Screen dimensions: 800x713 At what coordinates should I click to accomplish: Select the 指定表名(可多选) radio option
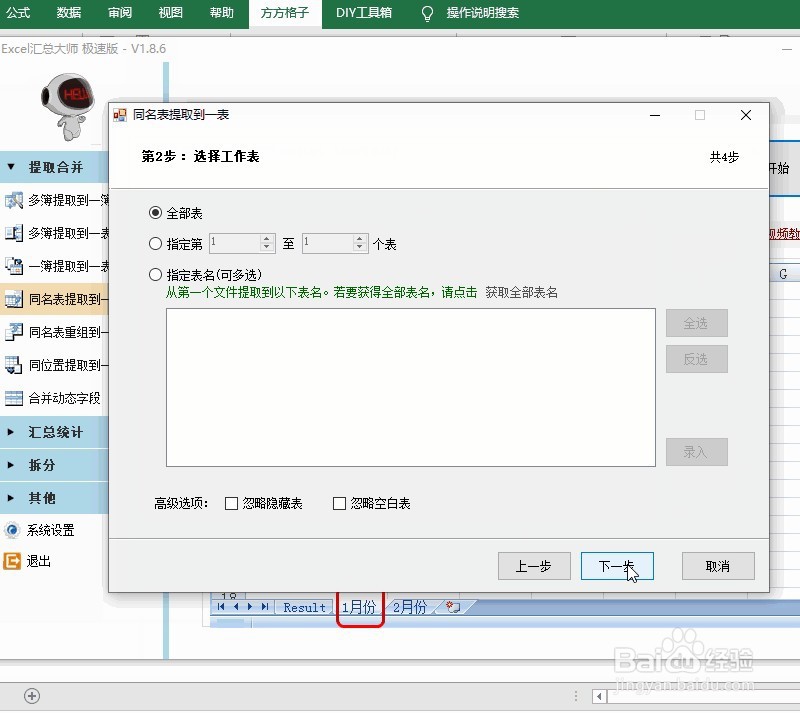[156, 275]
